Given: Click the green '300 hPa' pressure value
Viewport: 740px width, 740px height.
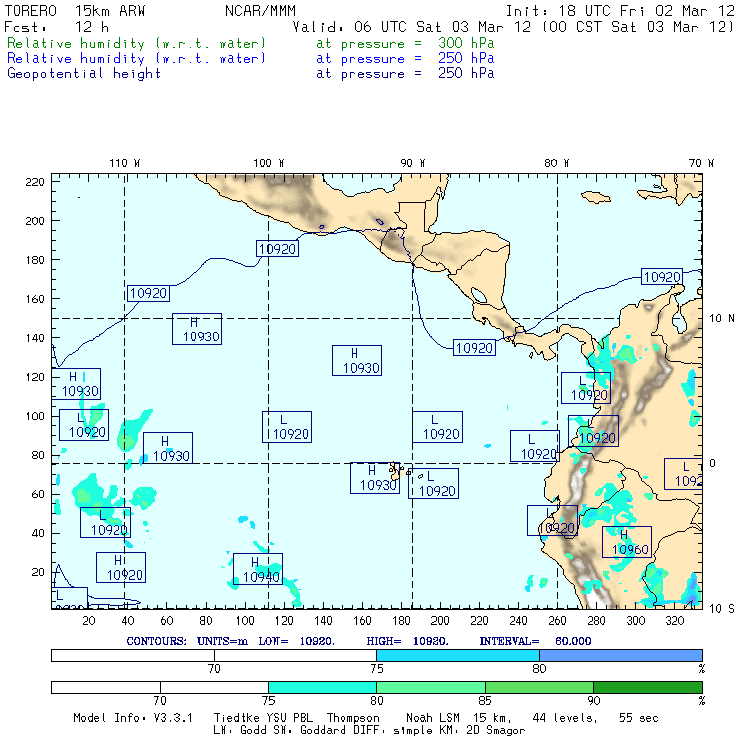Looking at the screenshot, I should [x=466, y=43].
